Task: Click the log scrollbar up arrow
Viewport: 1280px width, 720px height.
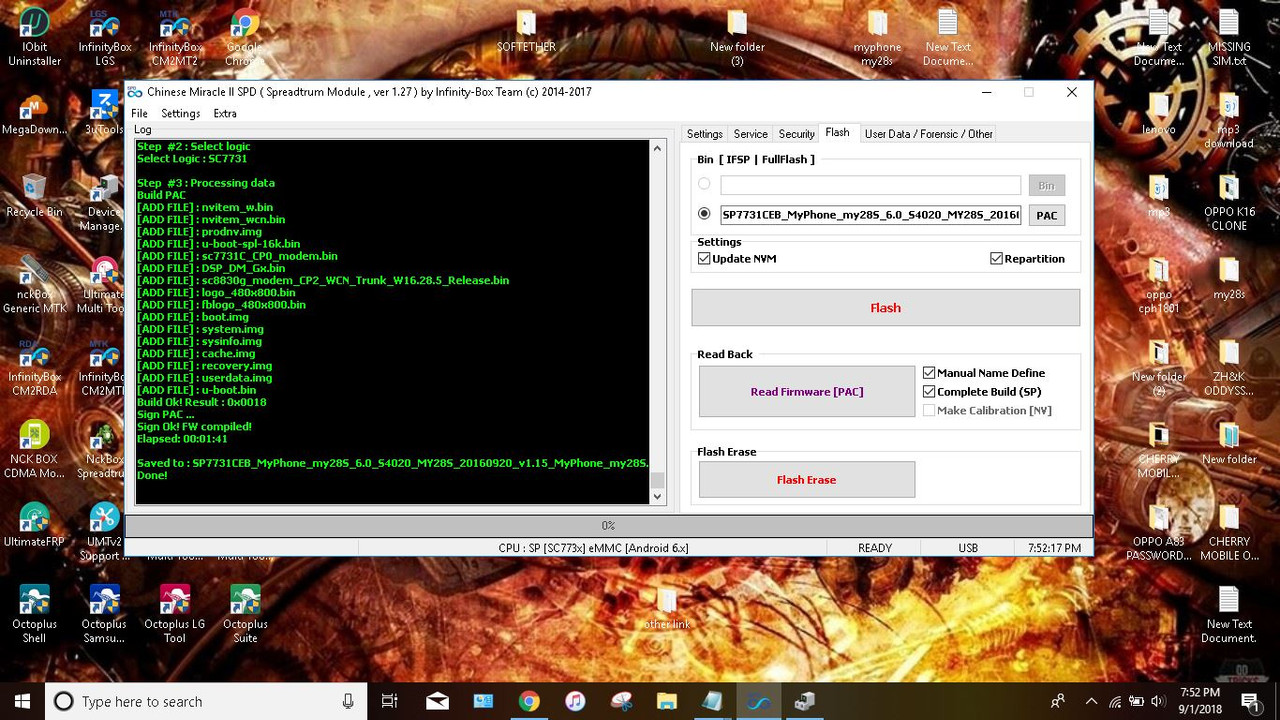Action: click(x=657, y=148)
